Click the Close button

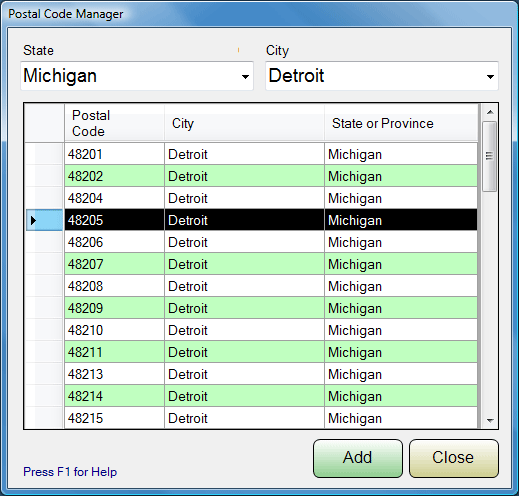click(454, 458)
